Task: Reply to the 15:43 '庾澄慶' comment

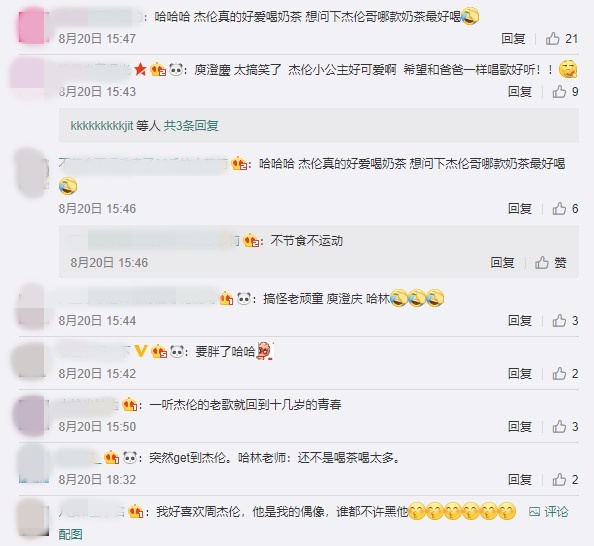Action: 520,92
